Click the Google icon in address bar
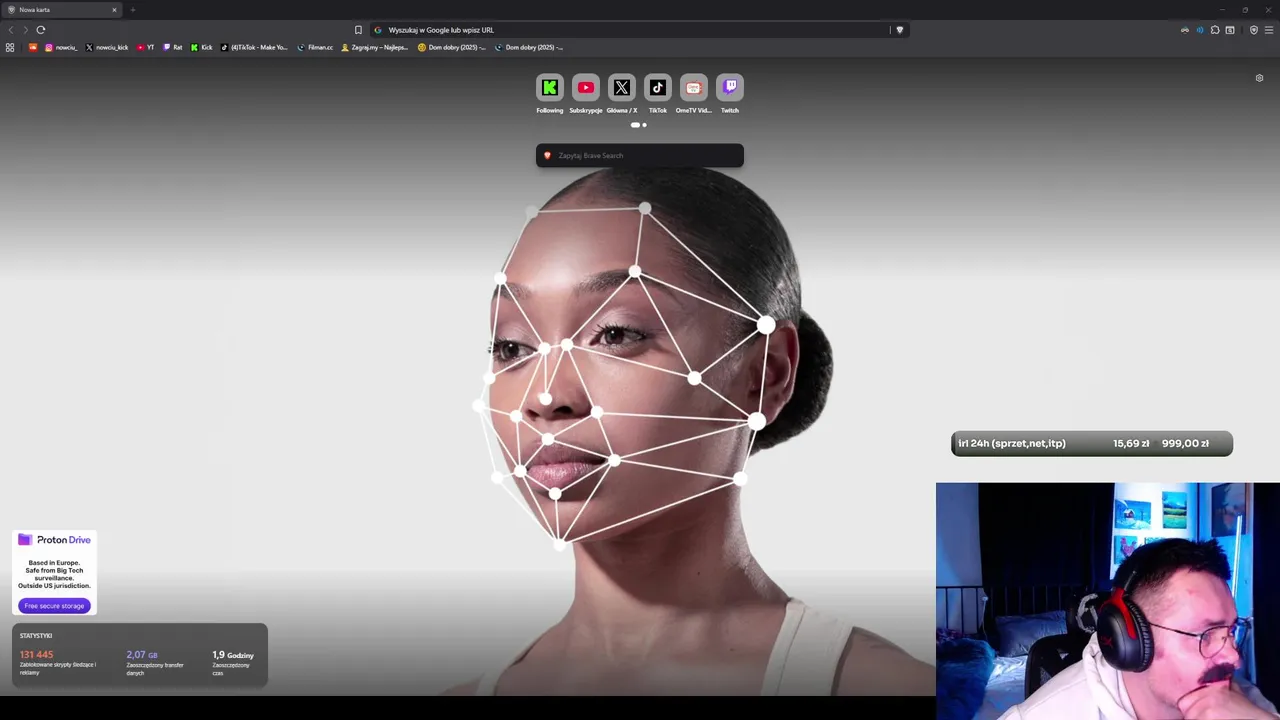 click(x=378, y=30)
